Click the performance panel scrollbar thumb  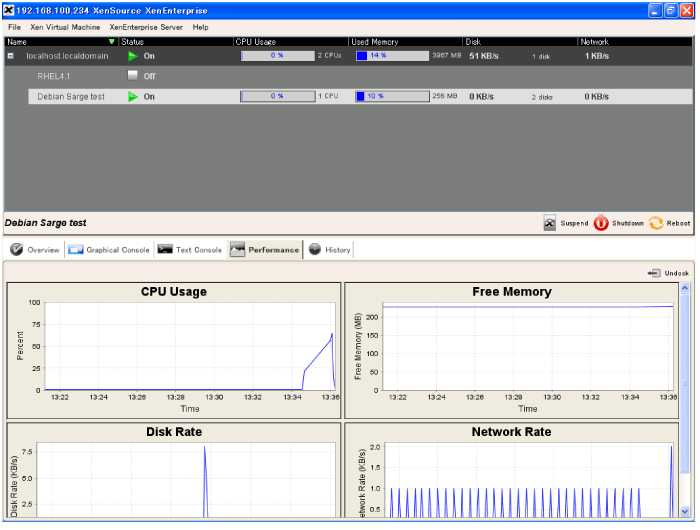coord(685,383)
